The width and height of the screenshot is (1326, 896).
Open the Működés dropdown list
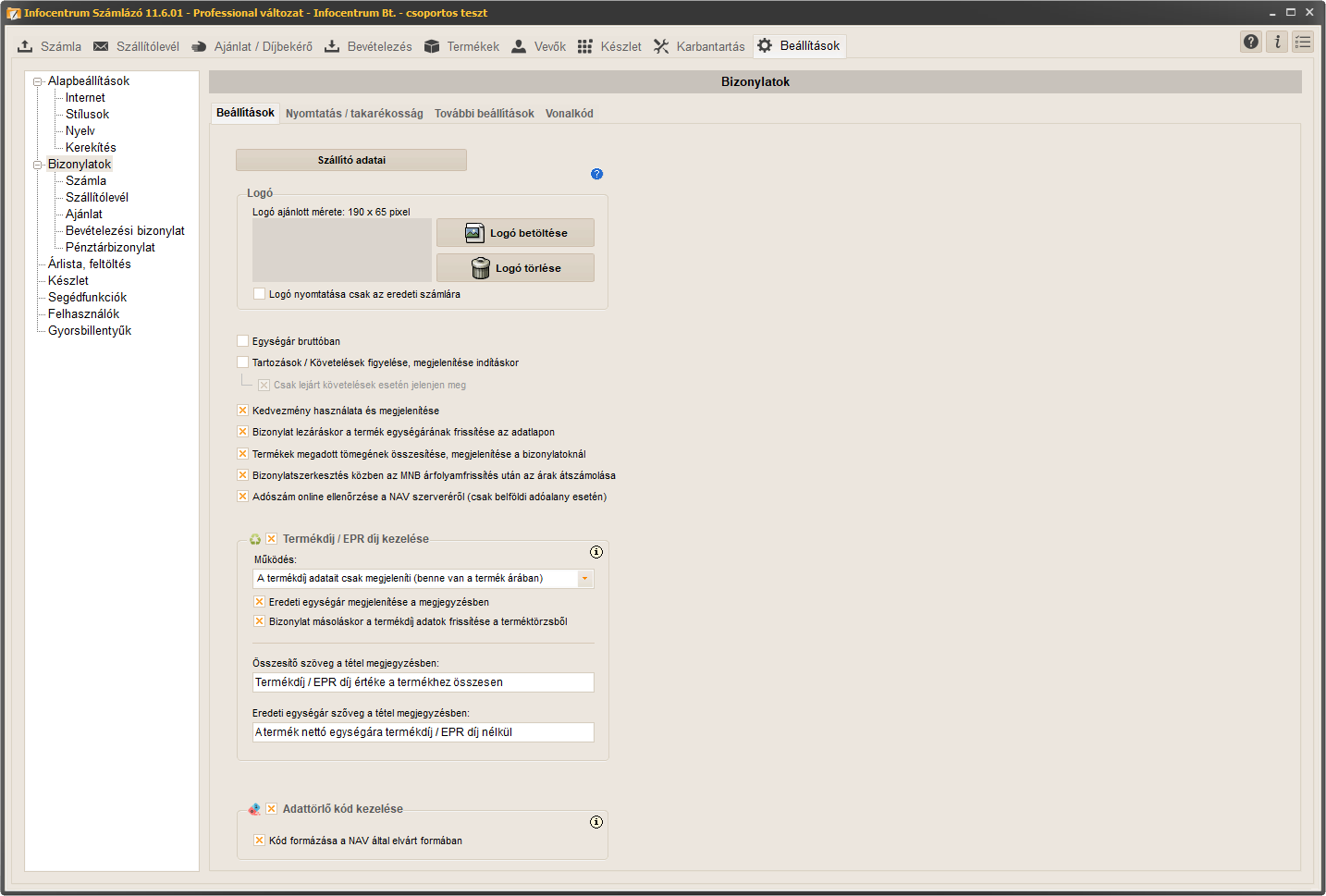(x=584, y=579)
